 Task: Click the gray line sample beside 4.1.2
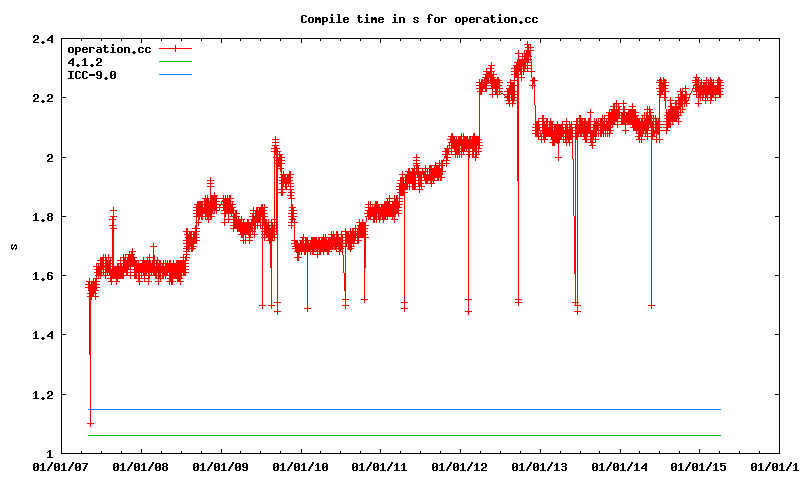(174, 62)
